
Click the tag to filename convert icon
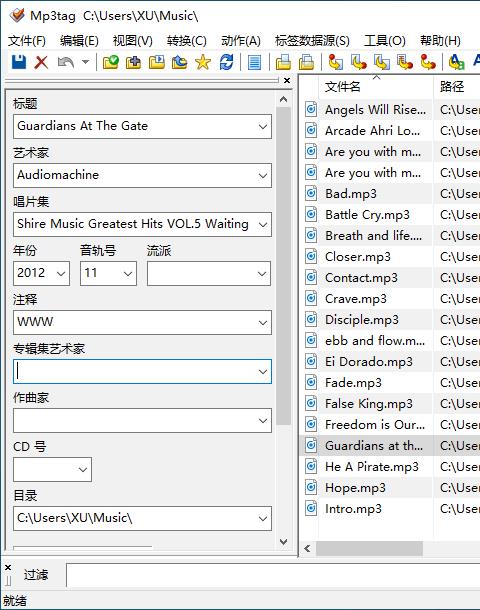[x=336, y=62]
